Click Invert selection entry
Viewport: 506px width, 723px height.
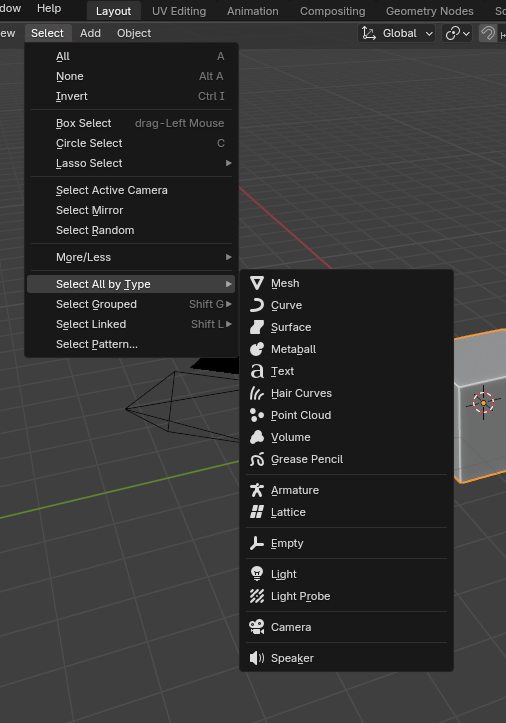[x=131, y=96]
